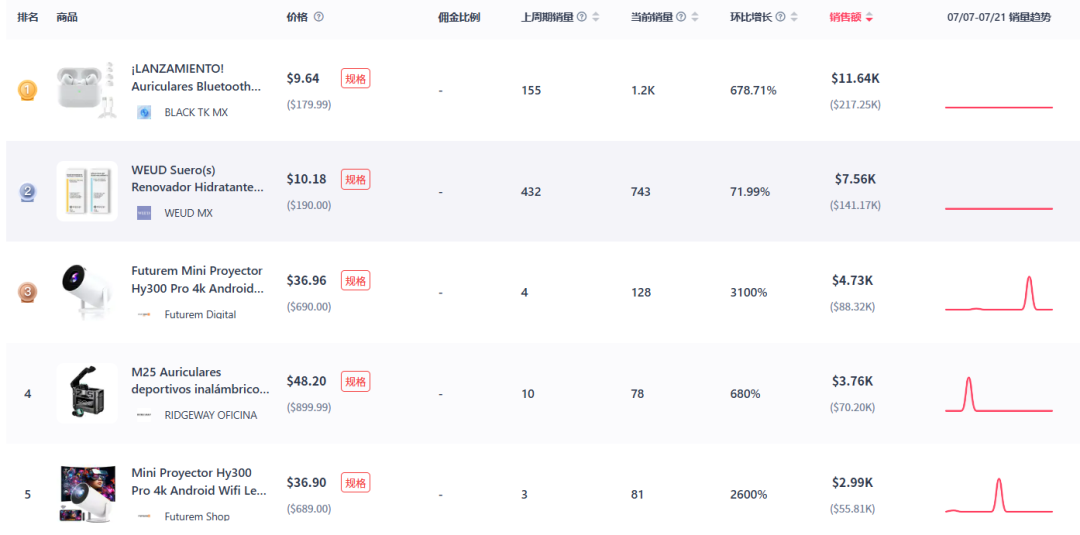Click the help icon beside 上周期销量
Image resolution: width=1080 pixels, height=535 pixels.
(x=582, y=17)
